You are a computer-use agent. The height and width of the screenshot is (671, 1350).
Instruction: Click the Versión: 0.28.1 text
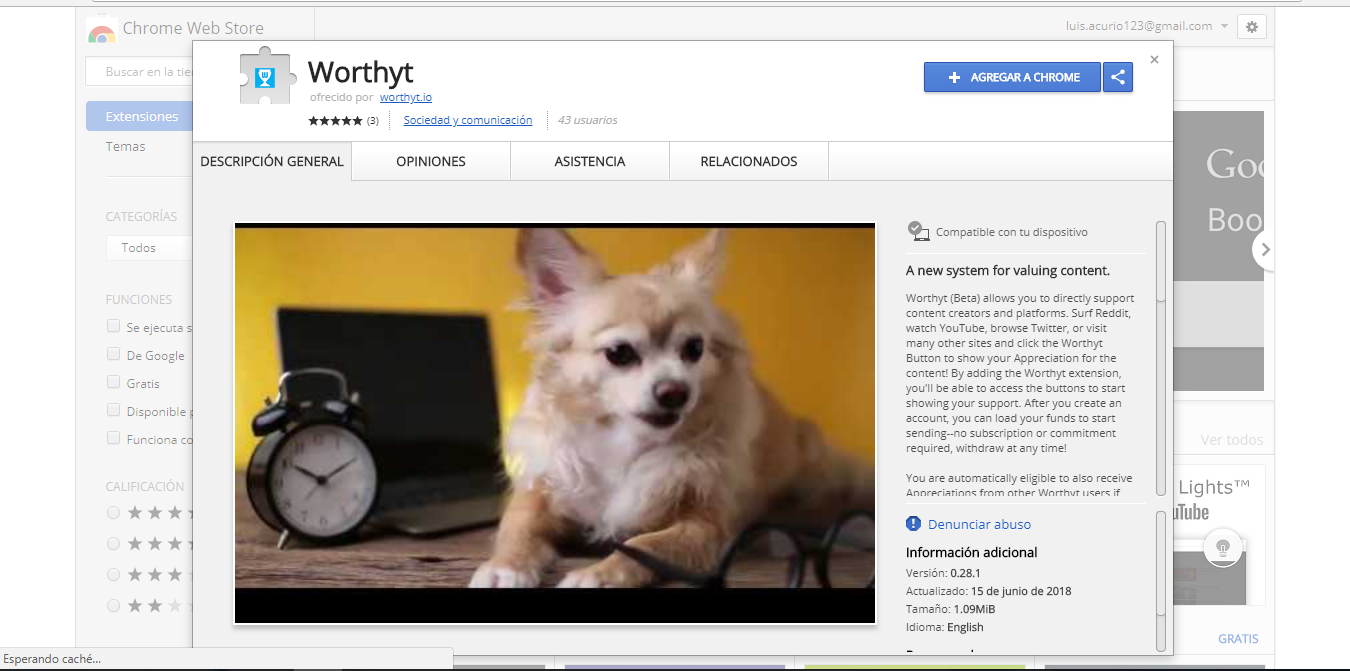point(944,573)
